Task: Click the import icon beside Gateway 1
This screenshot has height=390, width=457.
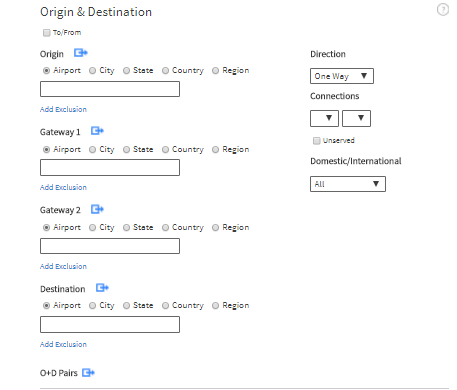Action: click(x=97, y=131)
